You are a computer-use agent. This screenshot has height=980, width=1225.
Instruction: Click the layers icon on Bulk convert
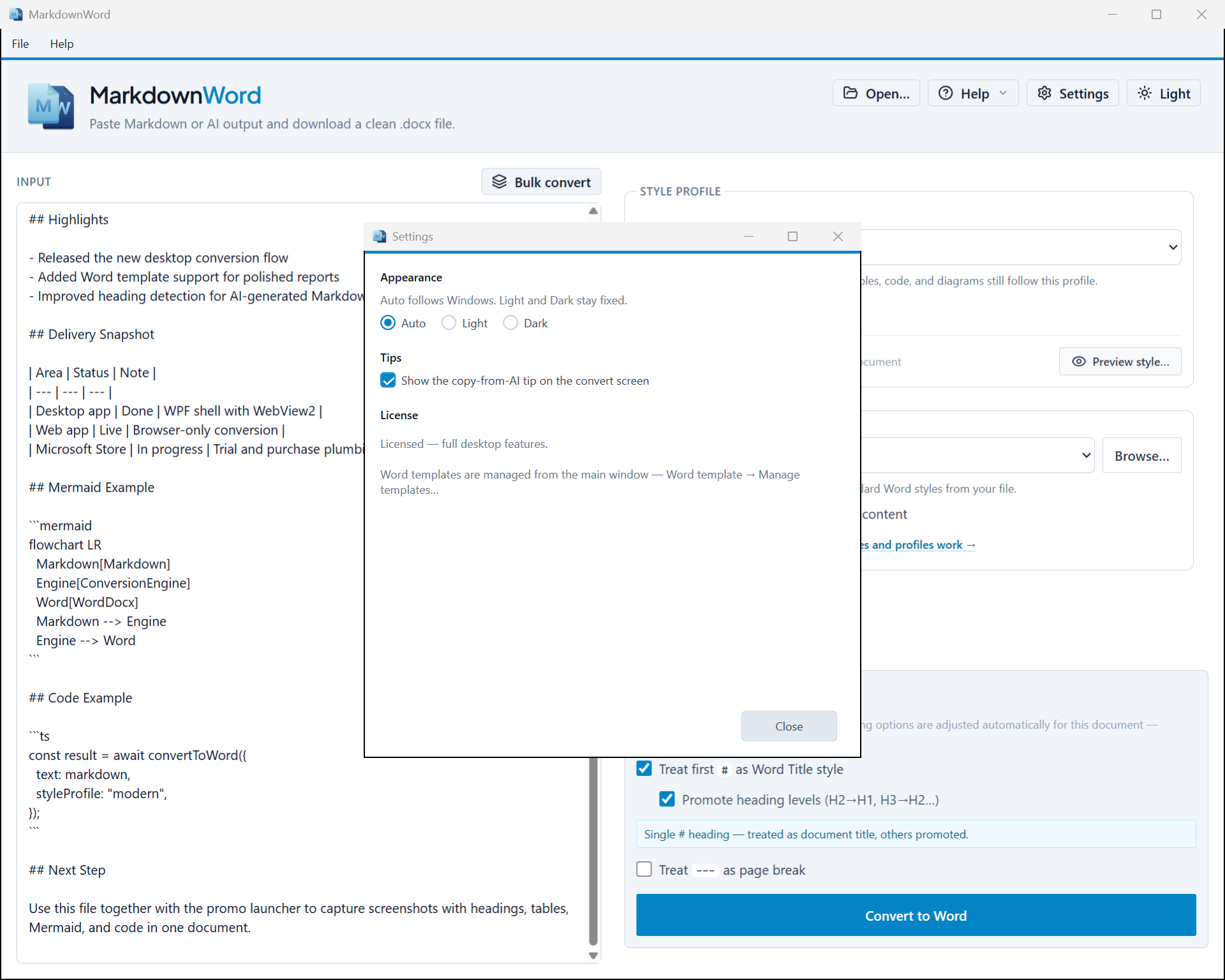pyautogui.click(x=499, y=182)
